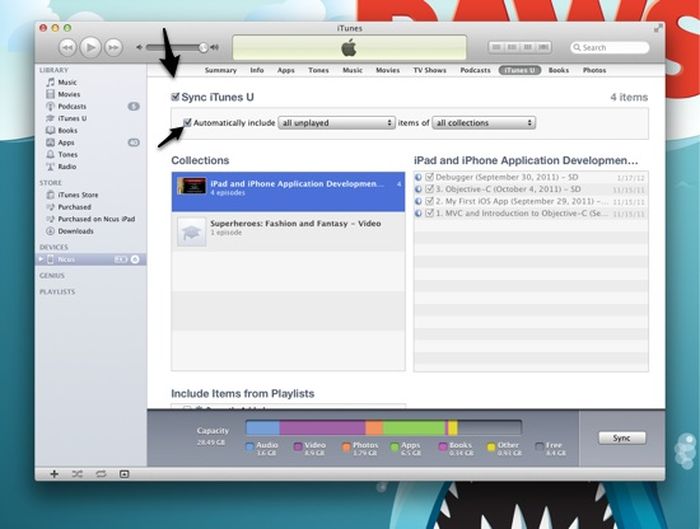Click the GENIUS section header in sidebar
Image resolution: width=700 pixels, height=529 pixels.
pos(52,275)
